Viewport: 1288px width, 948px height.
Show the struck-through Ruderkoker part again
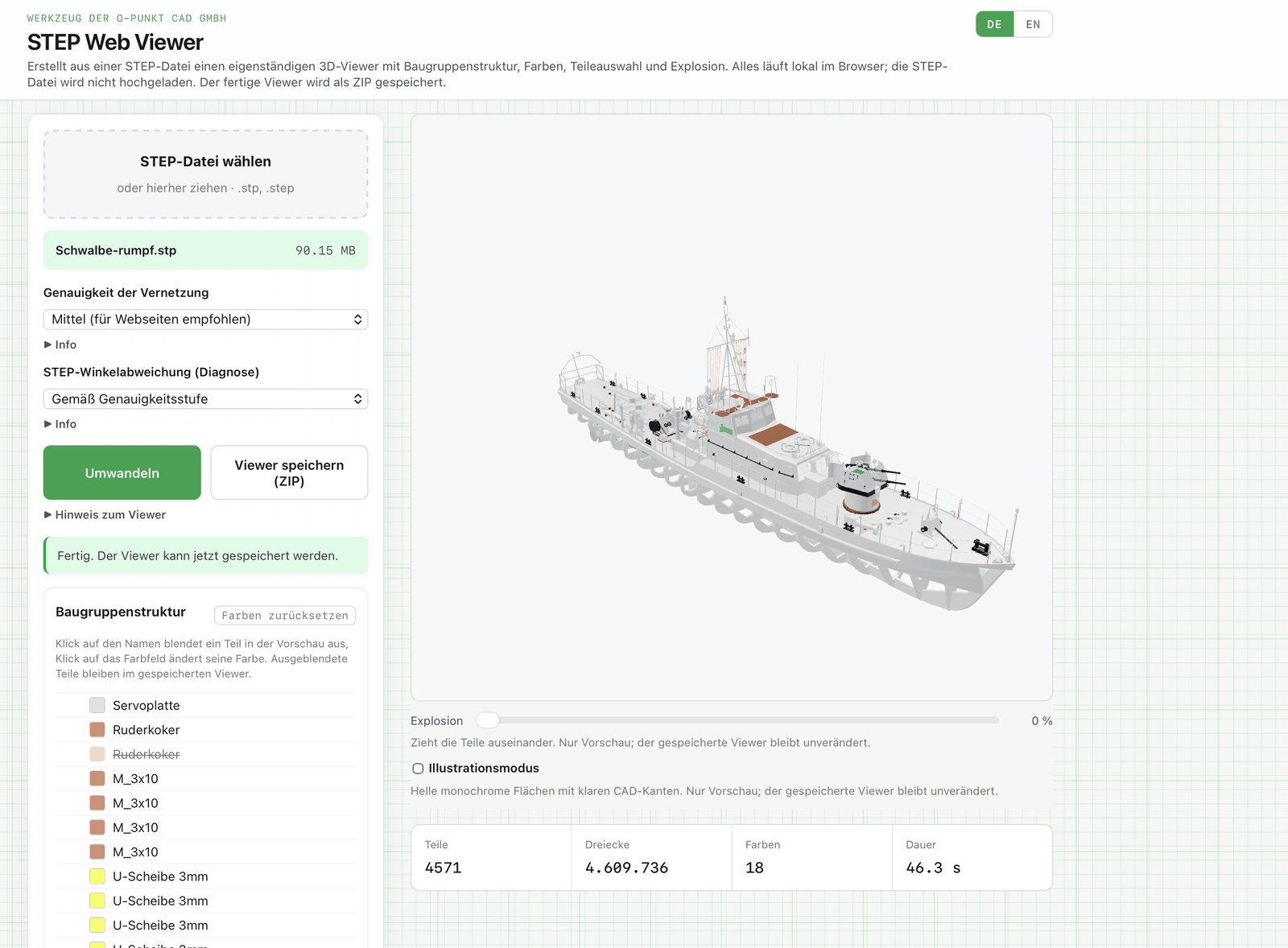coord(147,754)
